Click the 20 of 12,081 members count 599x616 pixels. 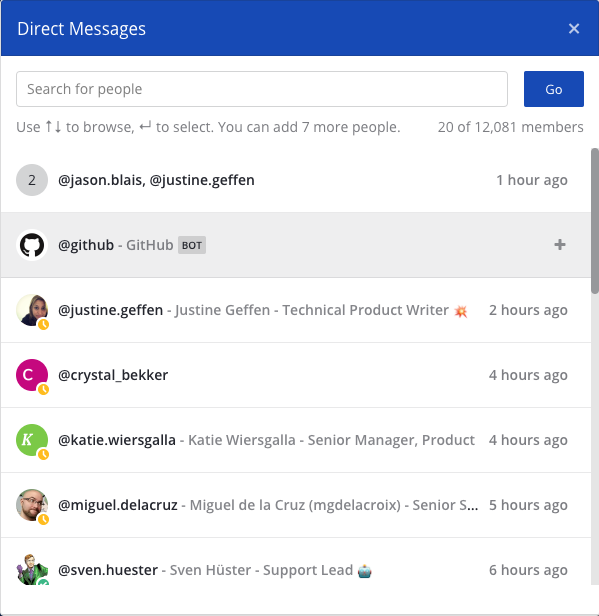511,127
